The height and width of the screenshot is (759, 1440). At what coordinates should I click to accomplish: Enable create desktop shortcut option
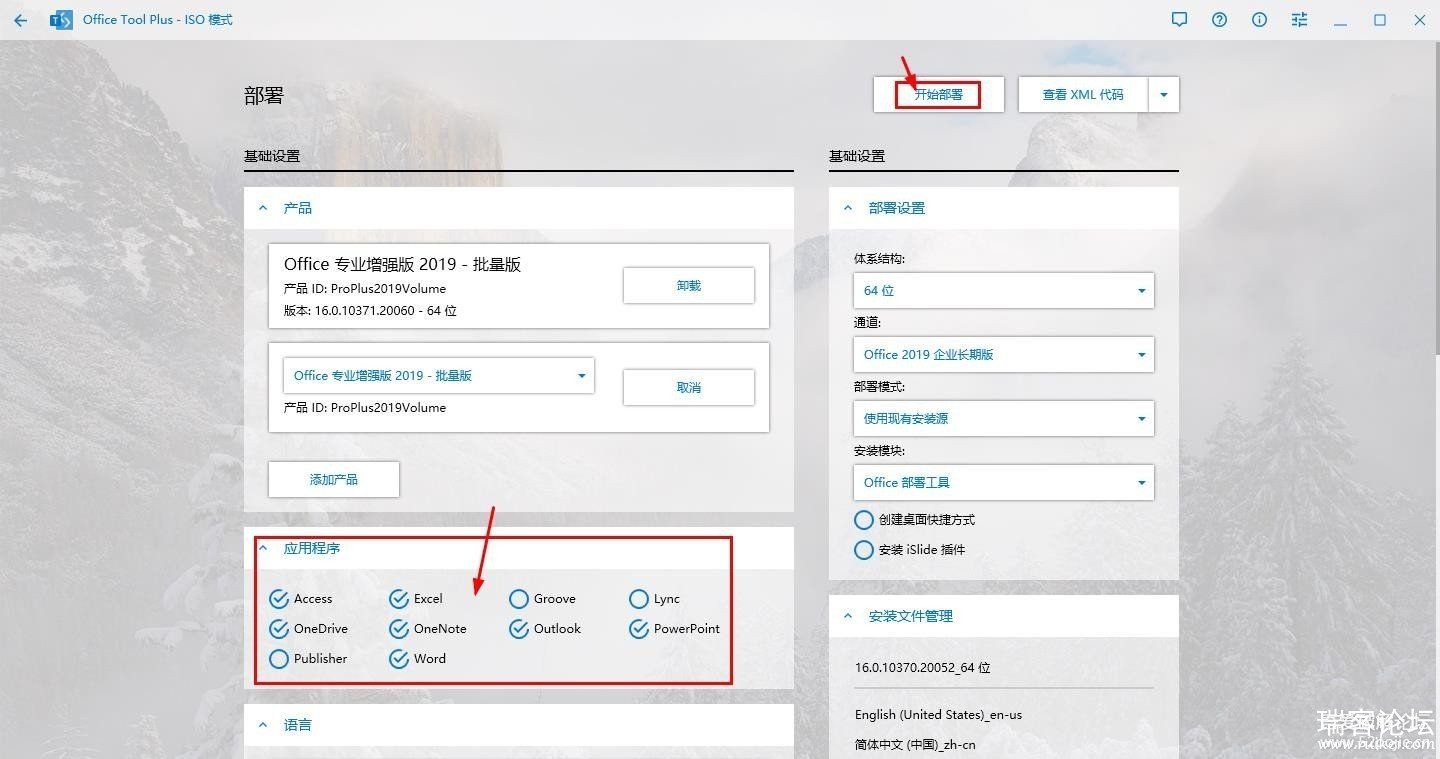(864, 520)
